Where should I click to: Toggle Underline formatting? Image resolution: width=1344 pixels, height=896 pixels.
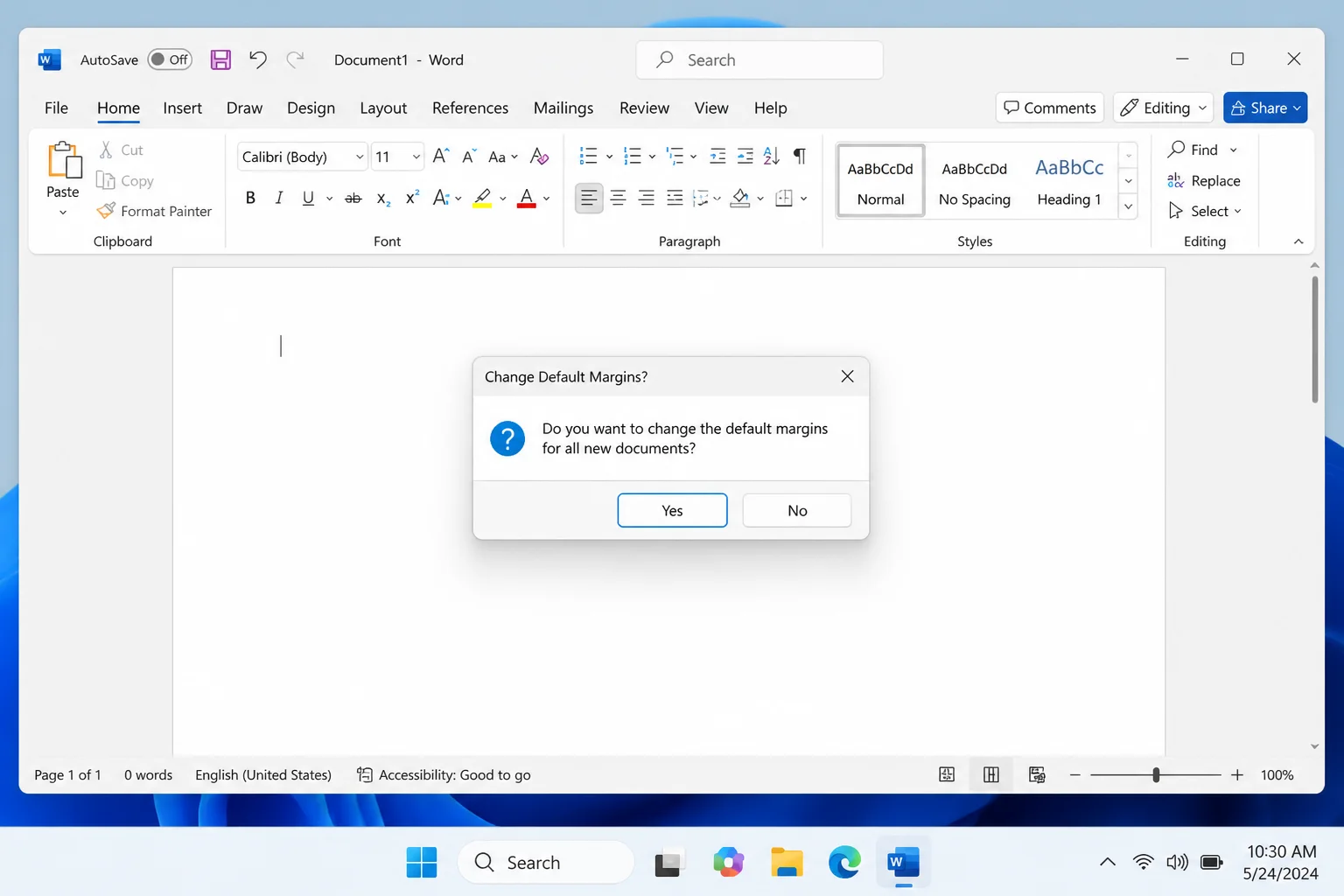click(x=308, y=198)
